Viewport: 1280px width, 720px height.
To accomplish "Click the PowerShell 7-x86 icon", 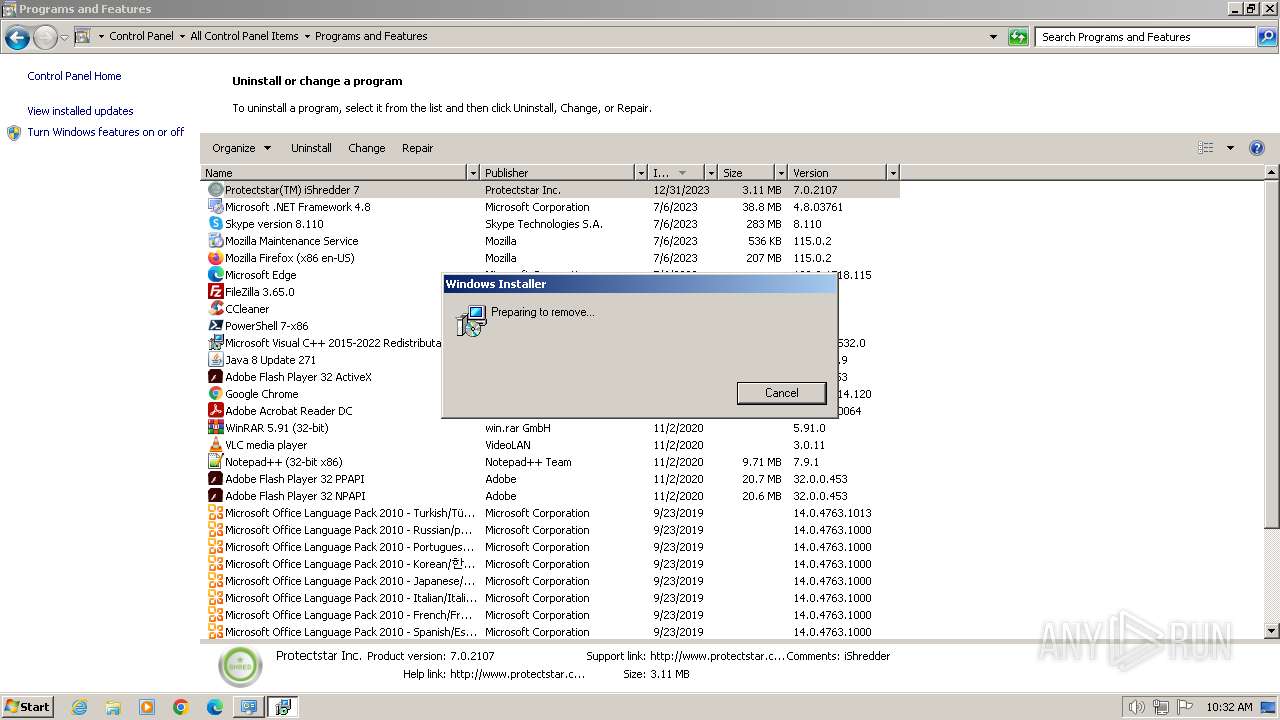I will pyautogui.click(x=215, y=326).
